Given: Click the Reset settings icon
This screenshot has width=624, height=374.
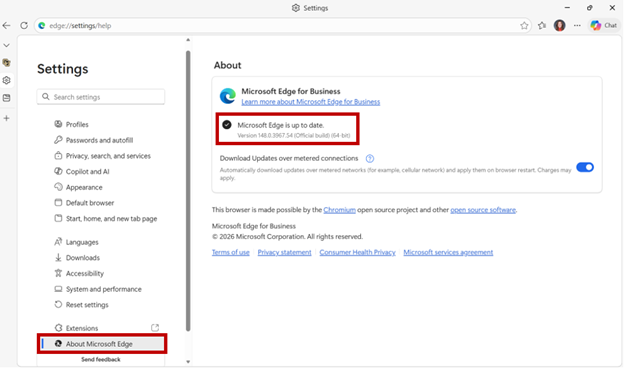Looking at the screenshot, I should [58, 304].
